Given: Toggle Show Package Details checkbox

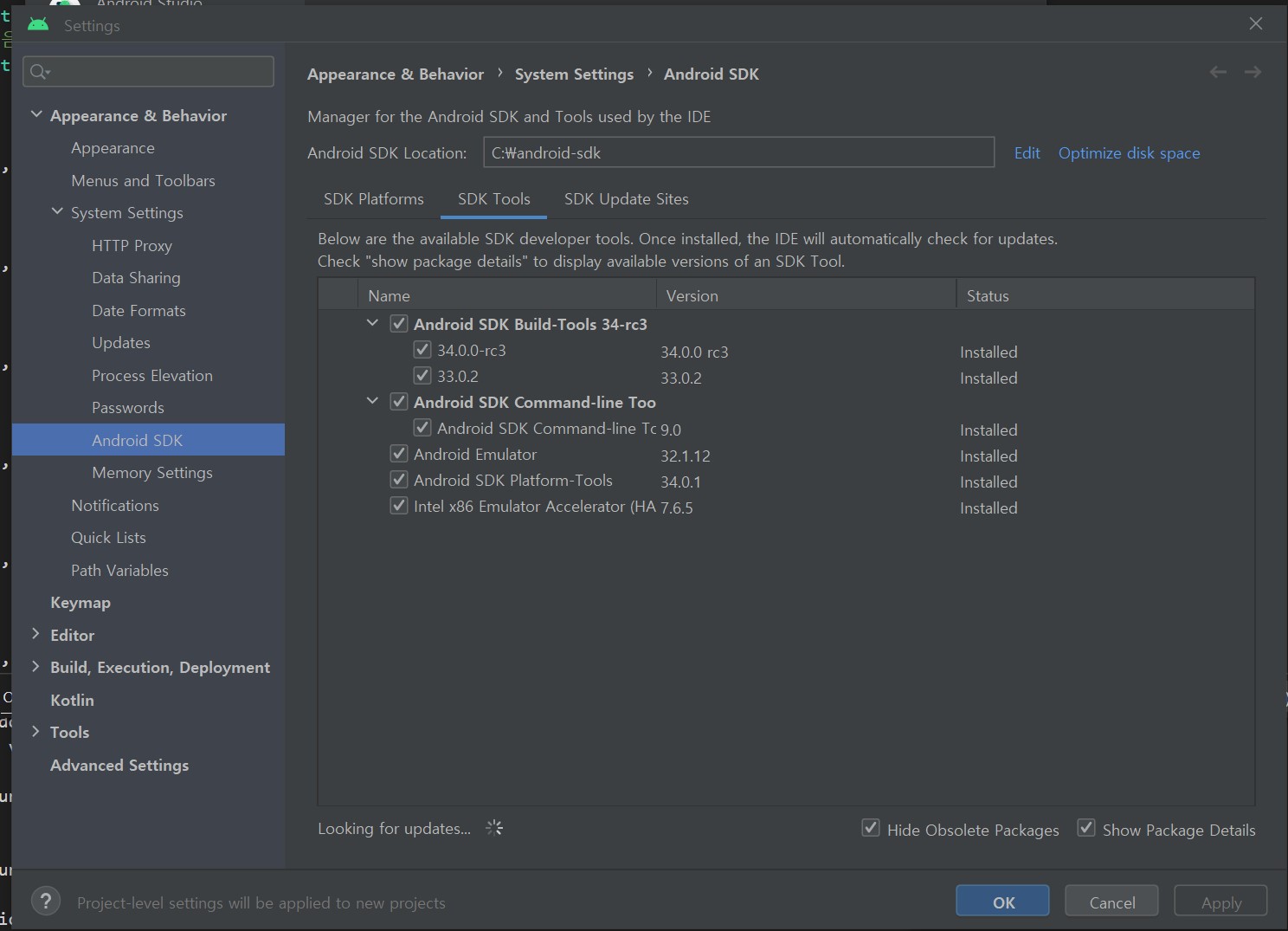Looking at the screenshot, I should [x=1086, y=828].
